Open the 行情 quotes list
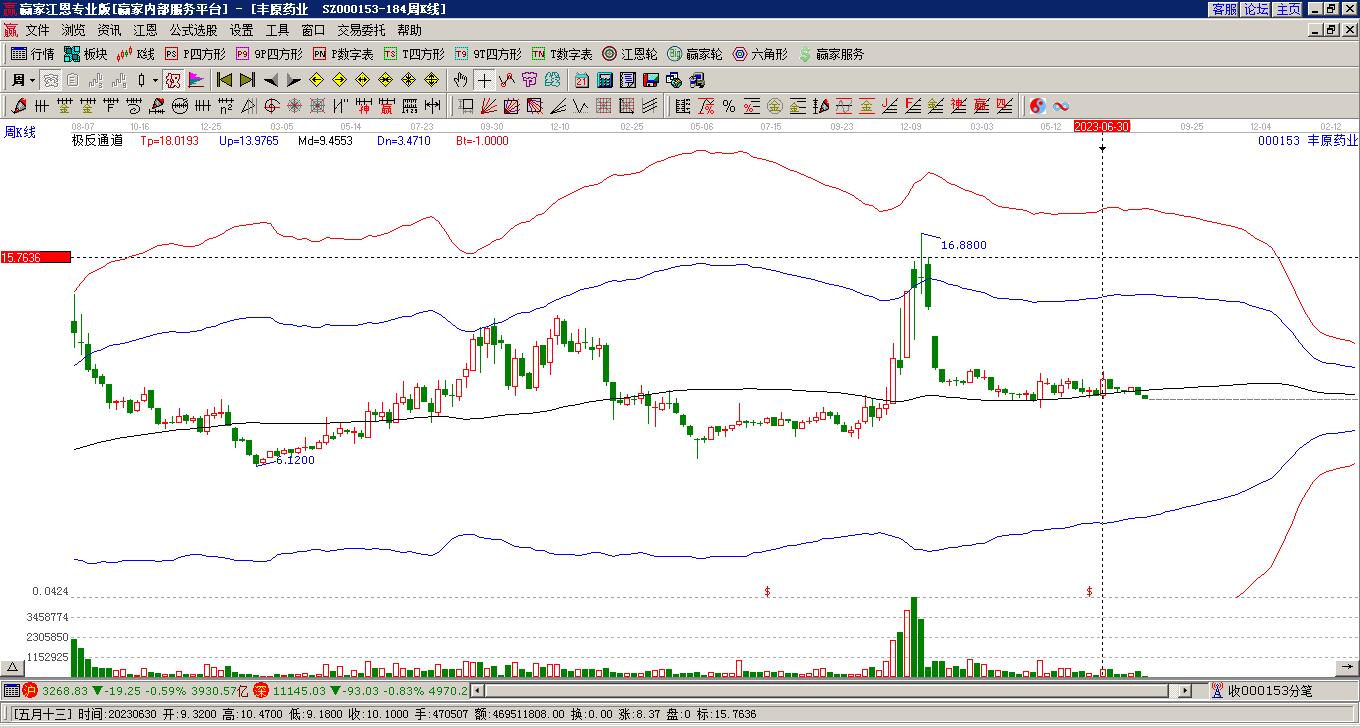Screen dimensions: 1360x728 33,54
